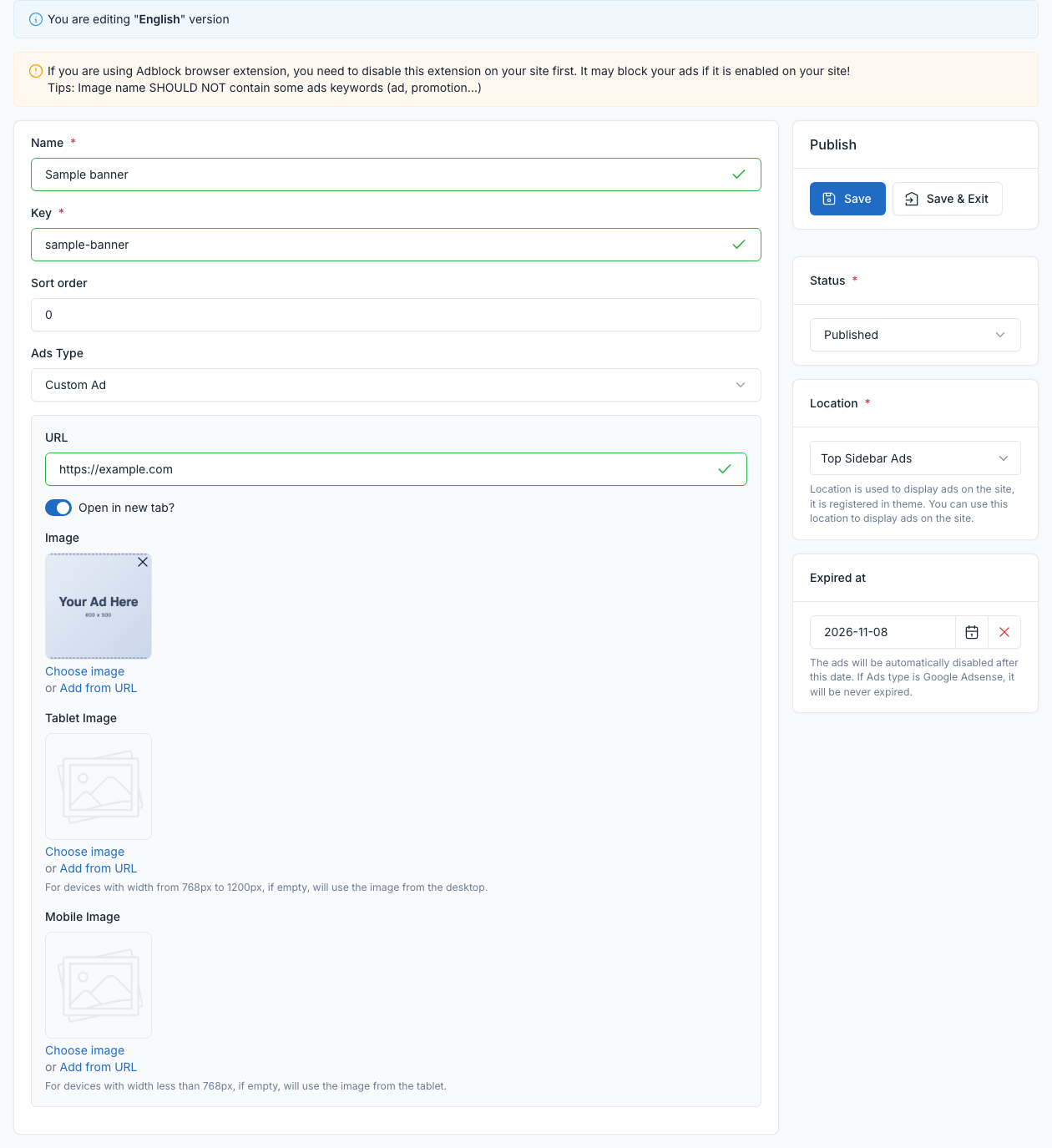The width and height of the screenshot is (1052, 1148).
Task: Click 'Add from URL' for Tablet Image
Action: (99, 868)
